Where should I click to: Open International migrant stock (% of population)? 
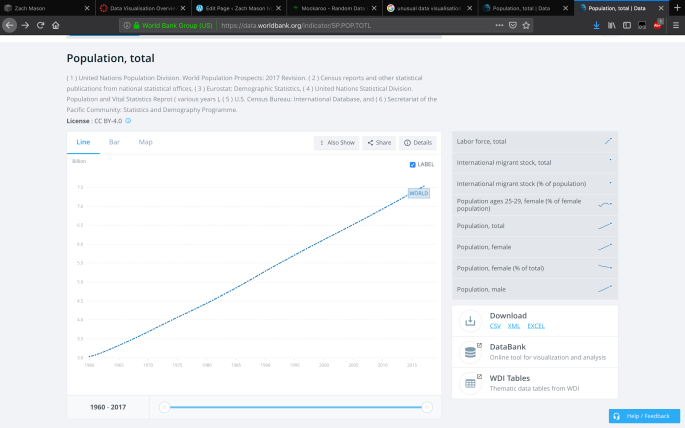point(535,183)
